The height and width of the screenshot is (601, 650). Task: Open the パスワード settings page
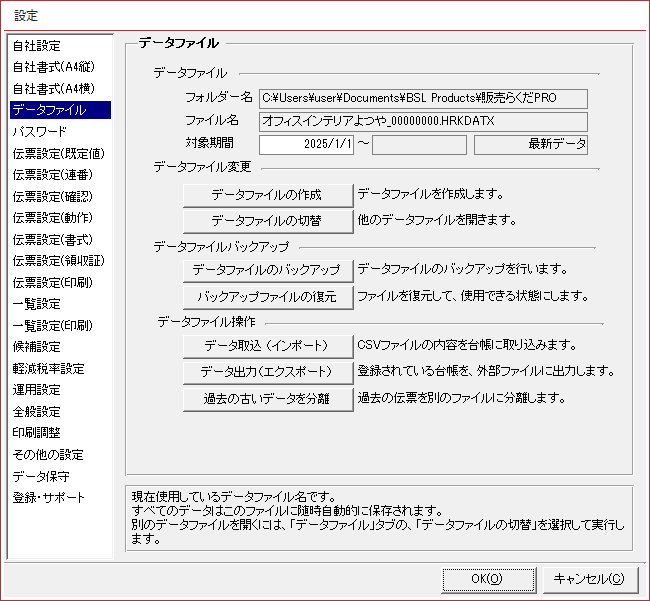tap(40, 132)
